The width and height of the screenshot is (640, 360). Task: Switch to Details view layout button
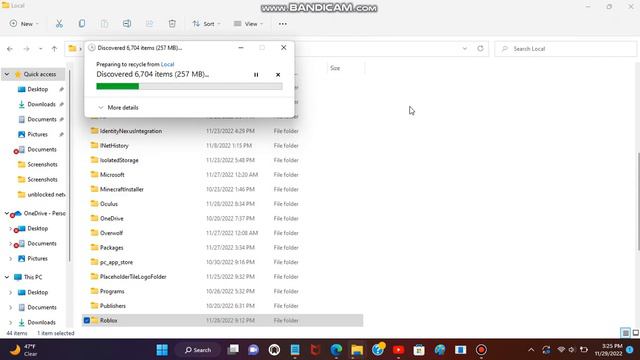[625, 333]
